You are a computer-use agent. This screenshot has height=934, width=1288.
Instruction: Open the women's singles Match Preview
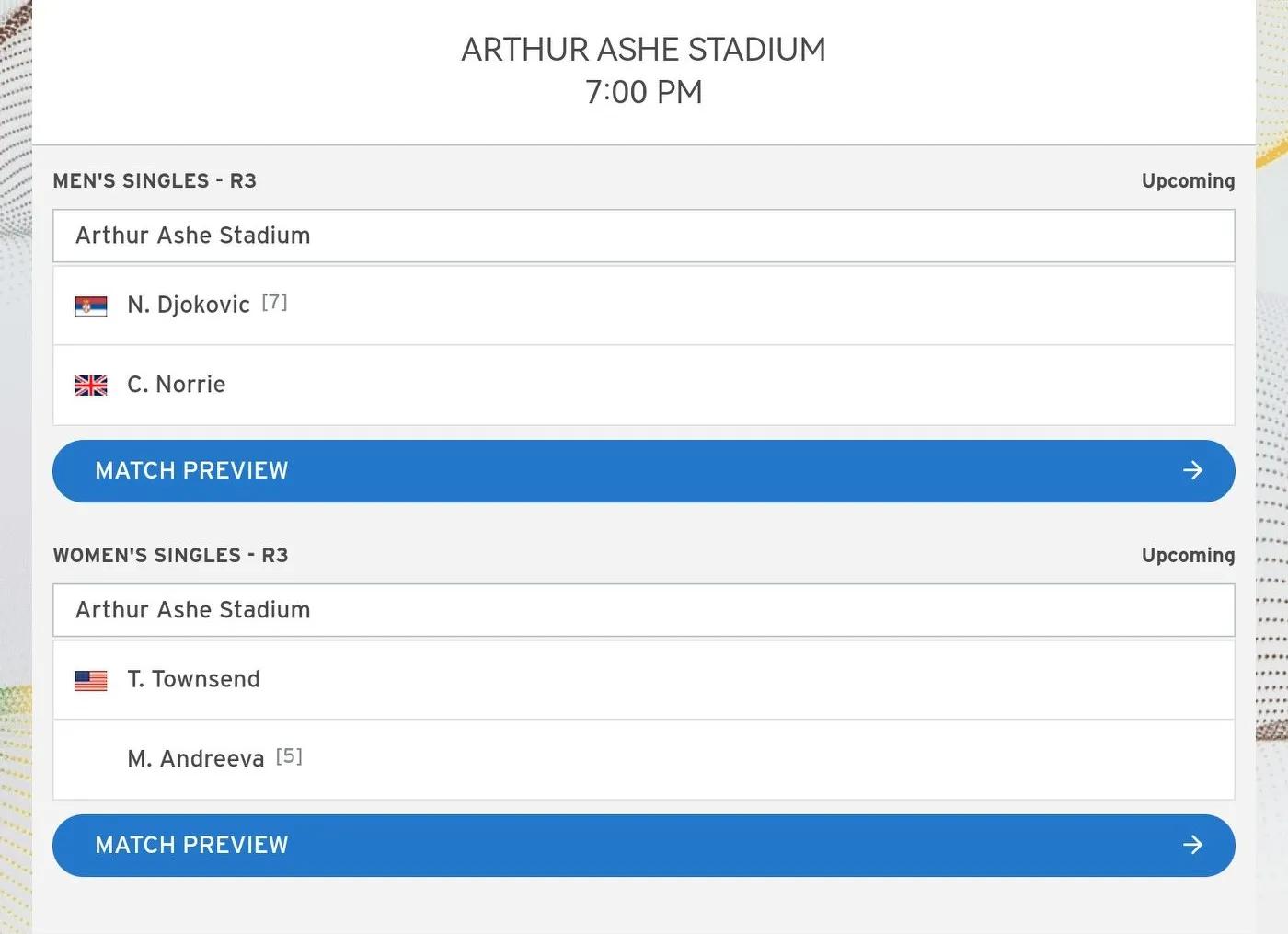(644, 846)
